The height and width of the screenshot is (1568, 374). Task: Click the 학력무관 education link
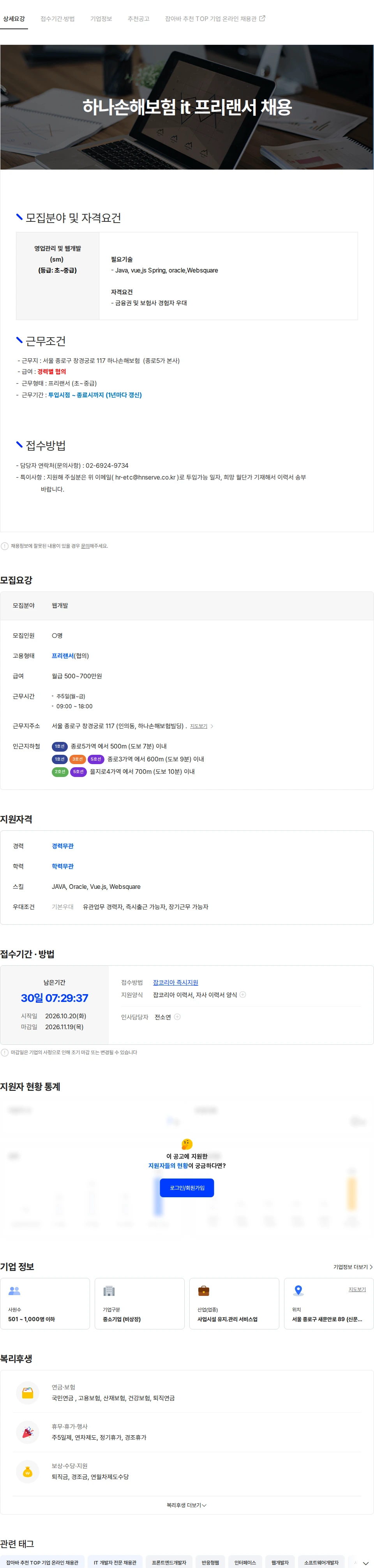(x=63, y=866)
